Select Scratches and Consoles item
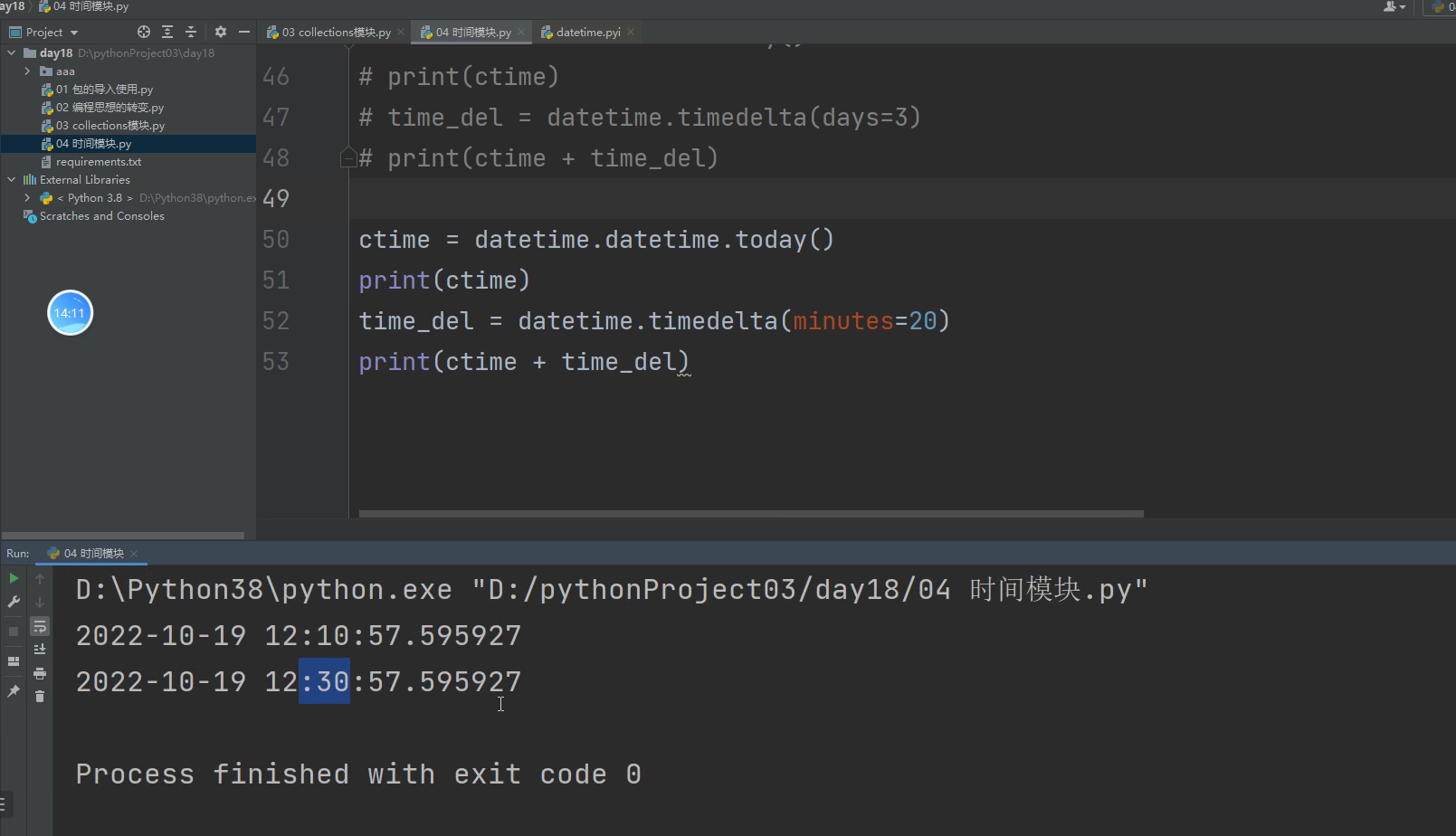 pyautogui.click(x=101, y=216)
